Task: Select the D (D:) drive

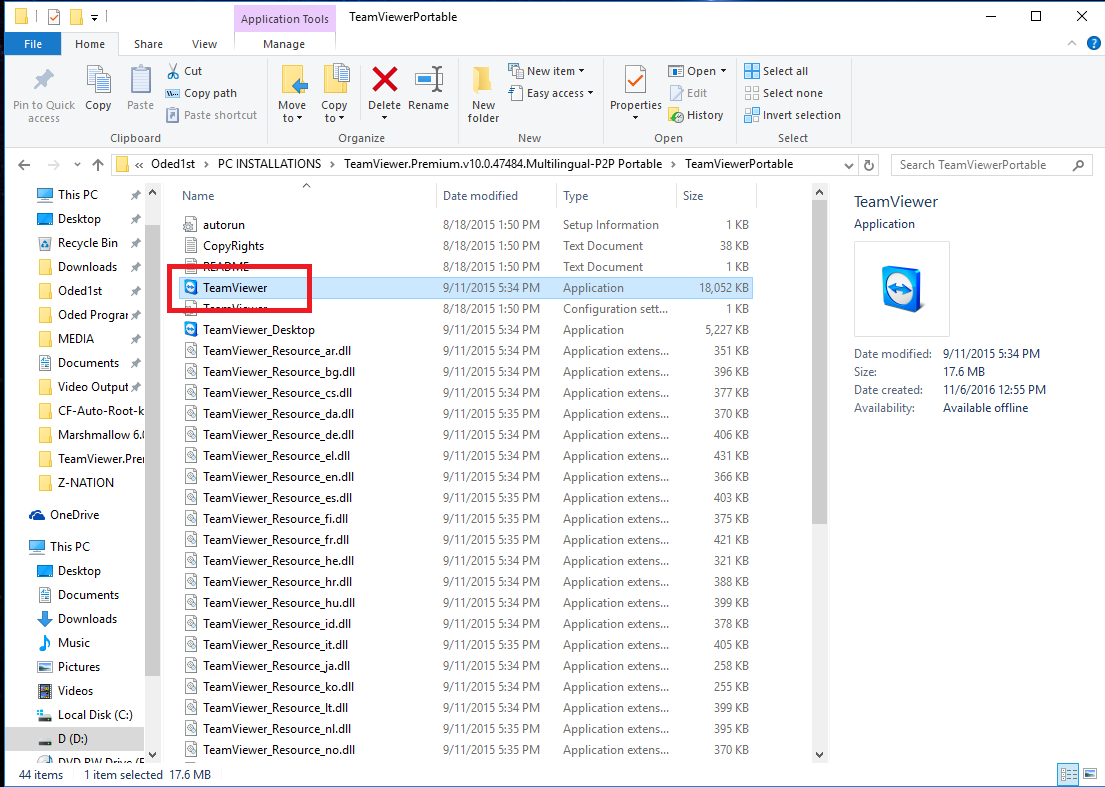Action: pyautogui.click(x=73, y=738)
